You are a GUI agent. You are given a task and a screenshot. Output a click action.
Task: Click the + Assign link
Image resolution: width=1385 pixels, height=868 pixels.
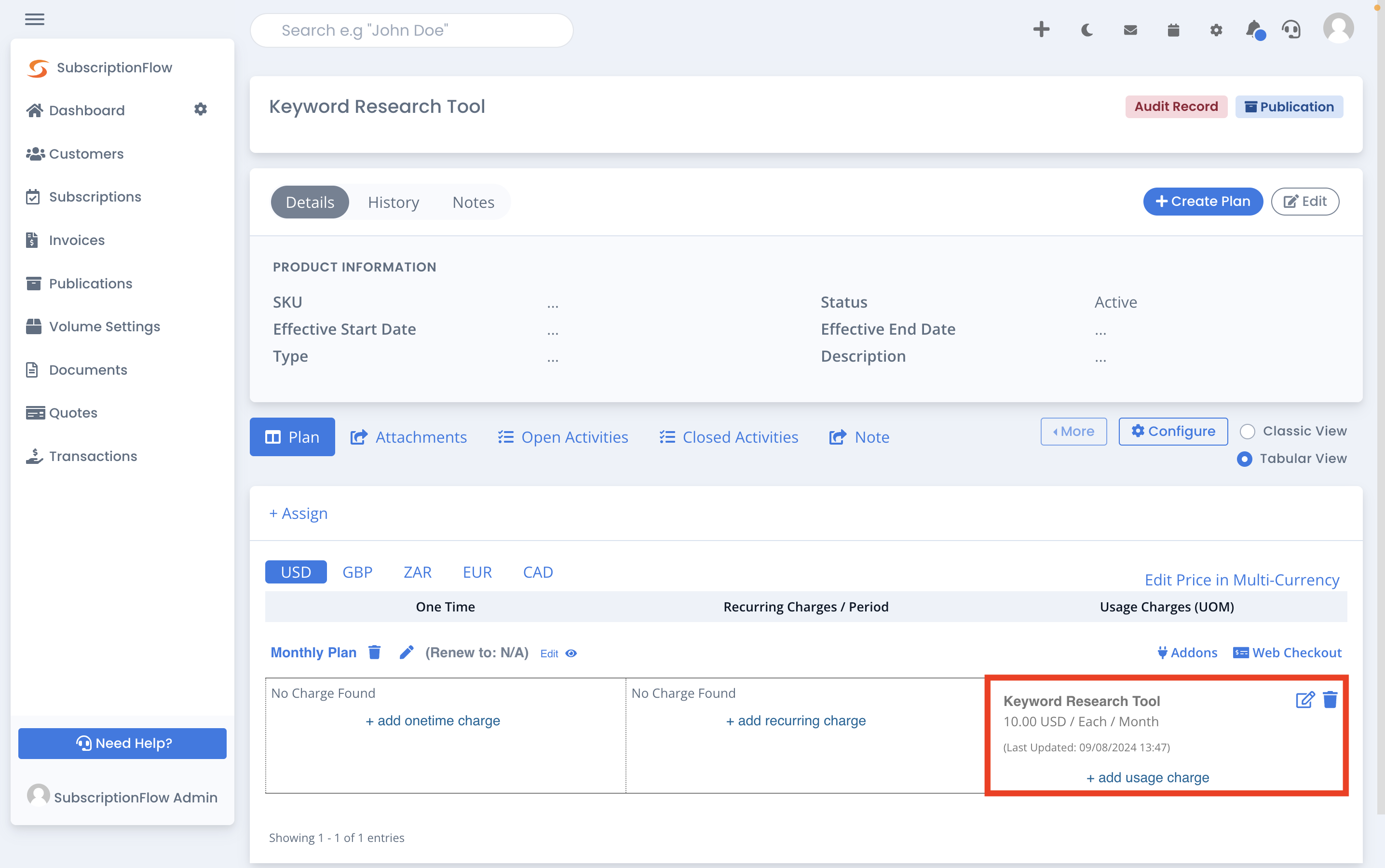[299, 513]
